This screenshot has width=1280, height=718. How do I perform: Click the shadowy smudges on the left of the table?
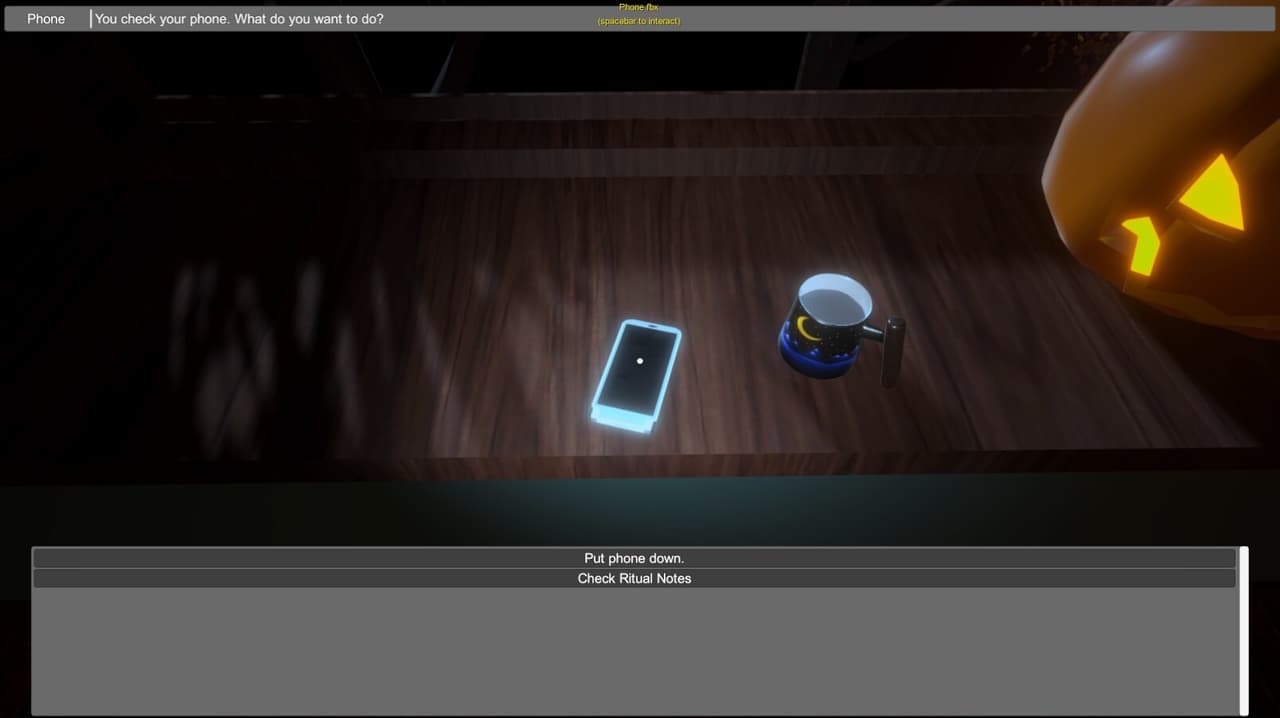point(250,340)
